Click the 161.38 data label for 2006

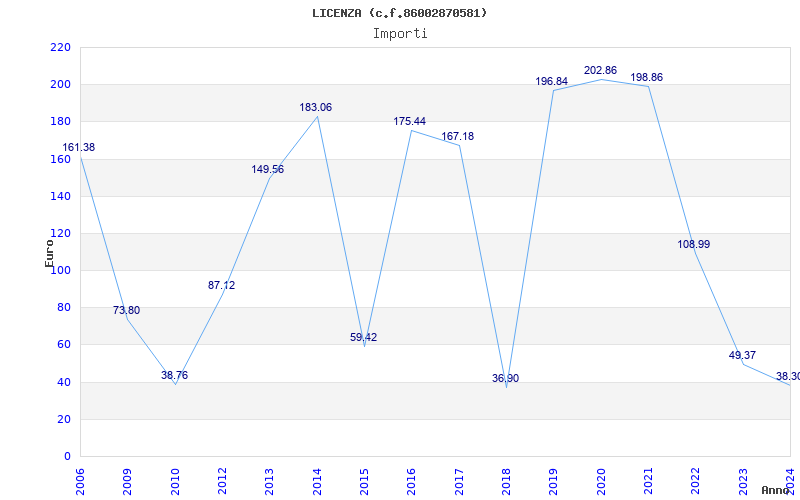tap(79, 147)
